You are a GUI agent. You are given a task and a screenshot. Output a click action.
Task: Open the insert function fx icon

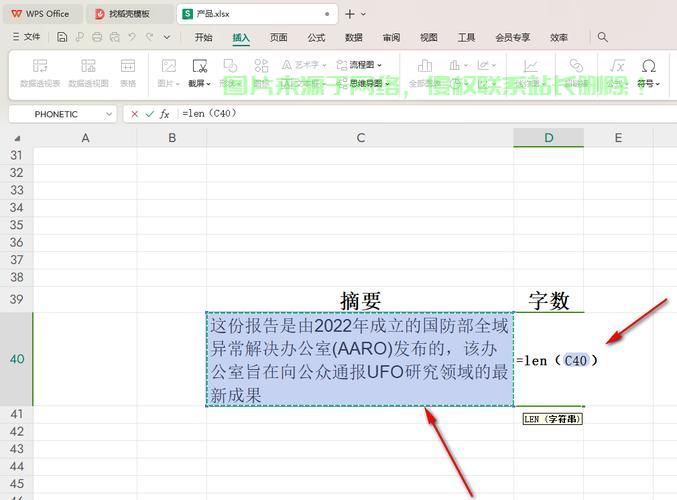[165, 114]
